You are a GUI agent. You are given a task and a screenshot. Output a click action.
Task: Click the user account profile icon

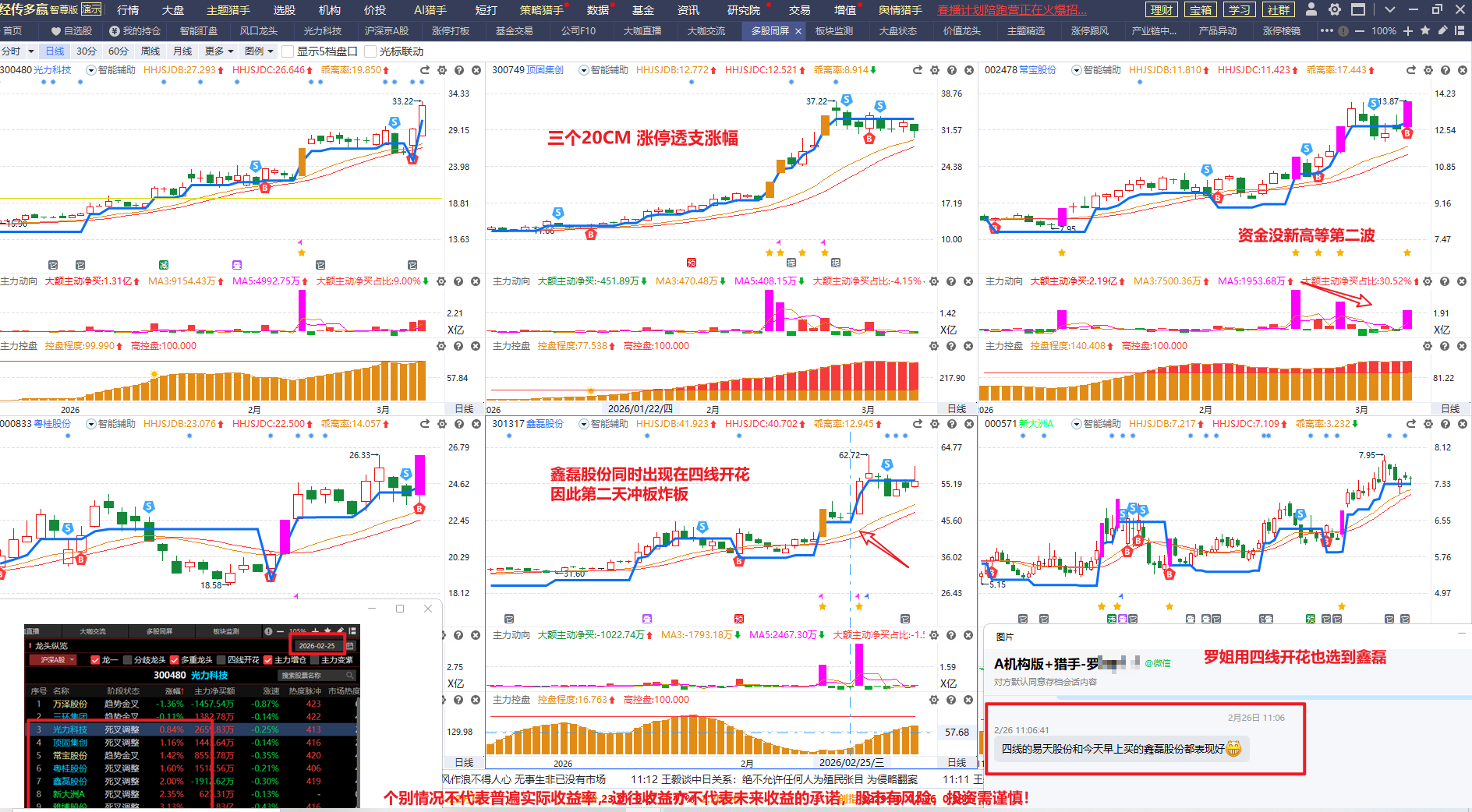(x=1311, y=9)
